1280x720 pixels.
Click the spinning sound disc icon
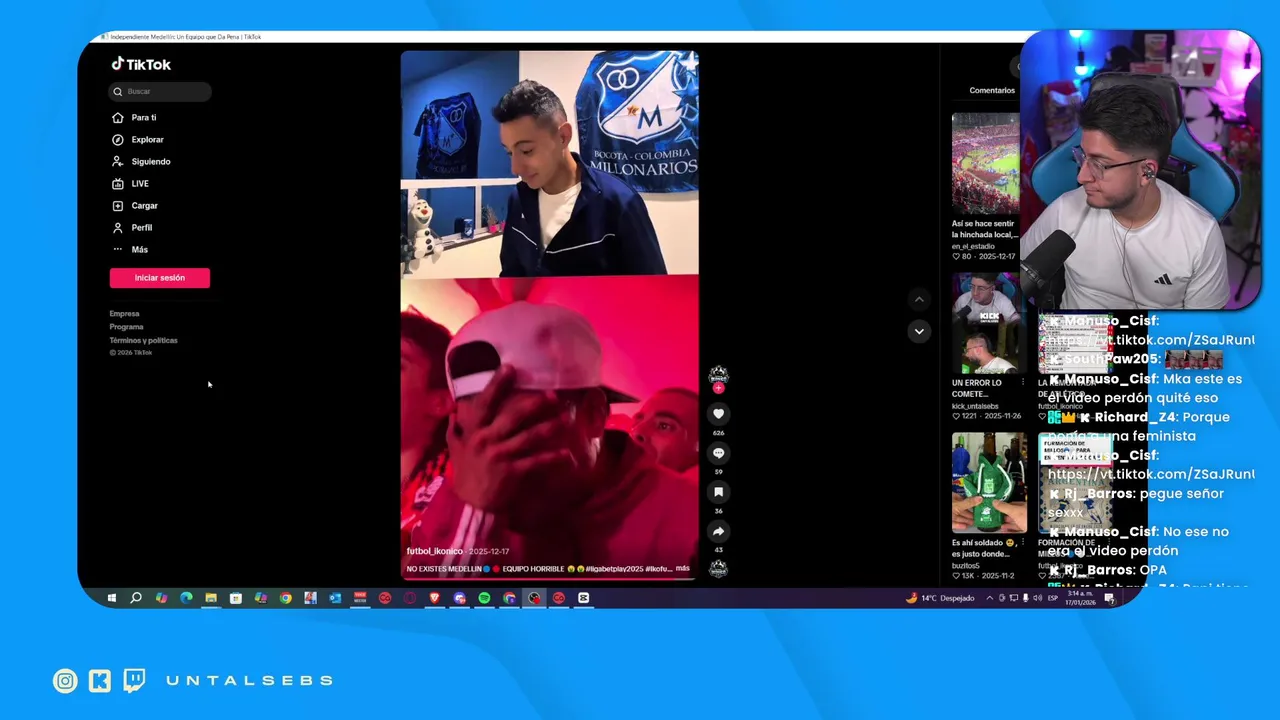click(718, 569)
